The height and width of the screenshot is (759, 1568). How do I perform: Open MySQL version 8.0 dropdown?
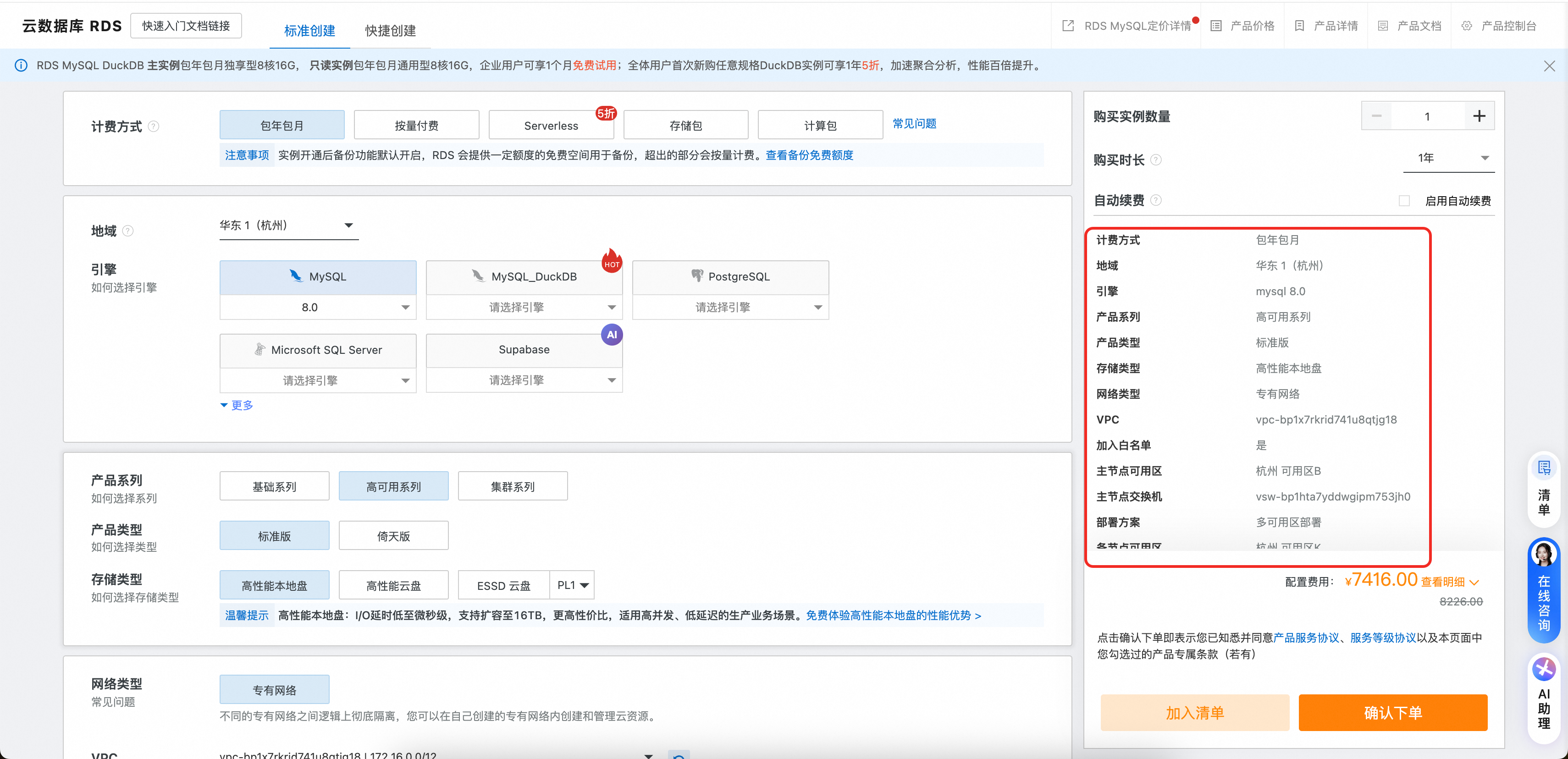(x=318, y=308)
